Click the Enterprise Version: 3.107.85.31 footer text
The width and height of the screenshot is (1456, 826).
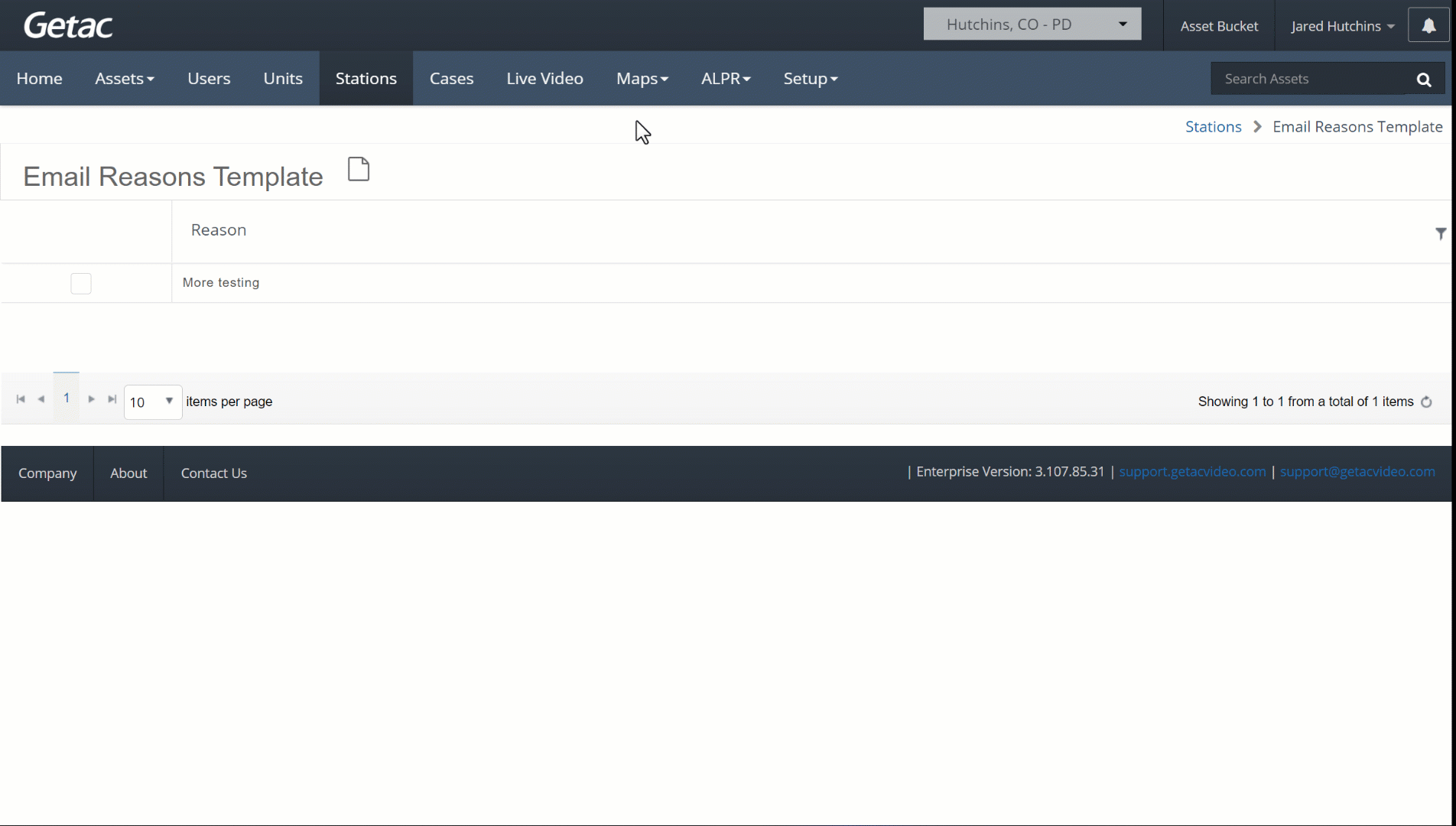[1010, 472]
